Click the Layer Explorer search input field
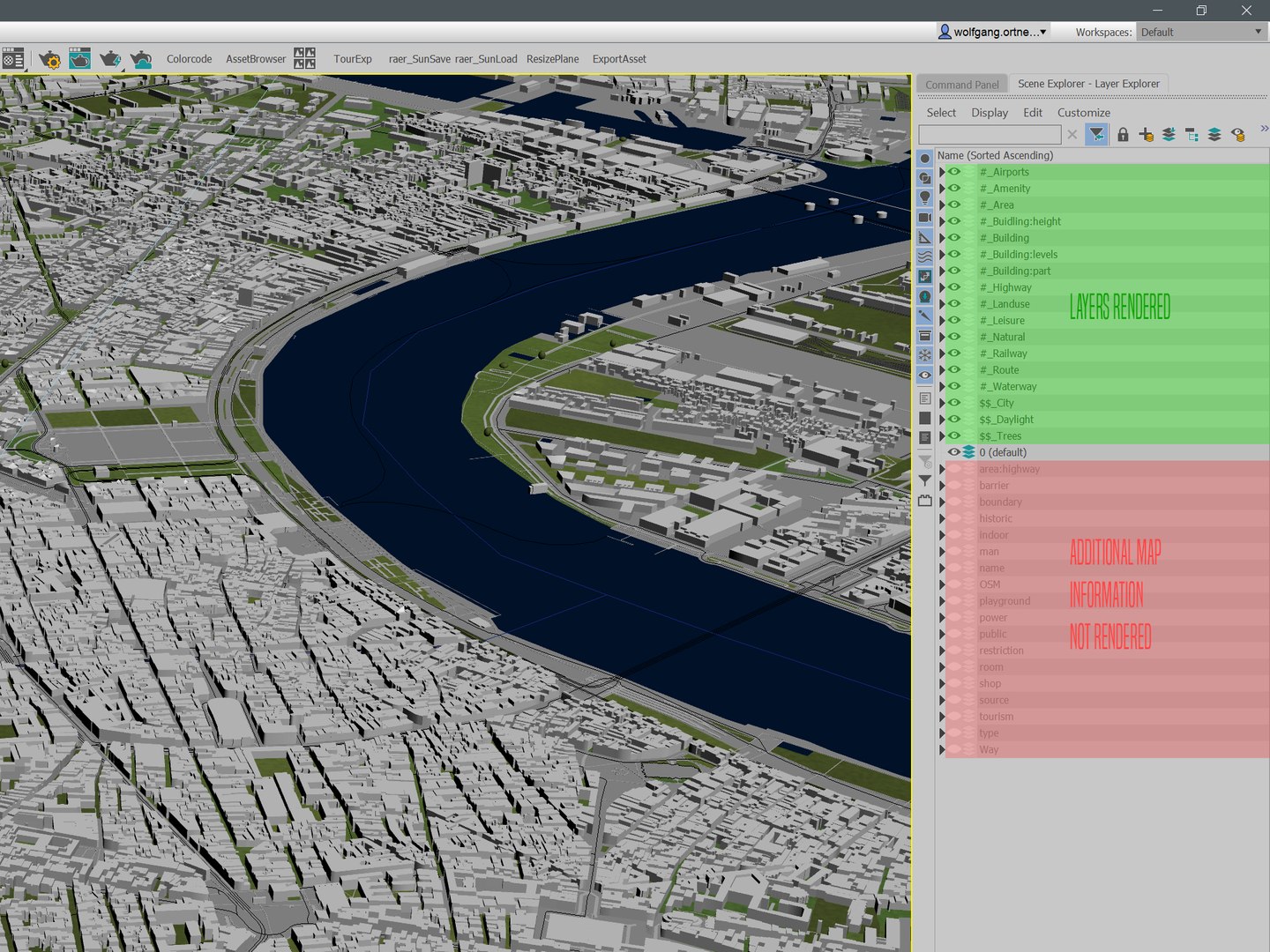The image size is (1270, 952). click(x=990, y=134)
